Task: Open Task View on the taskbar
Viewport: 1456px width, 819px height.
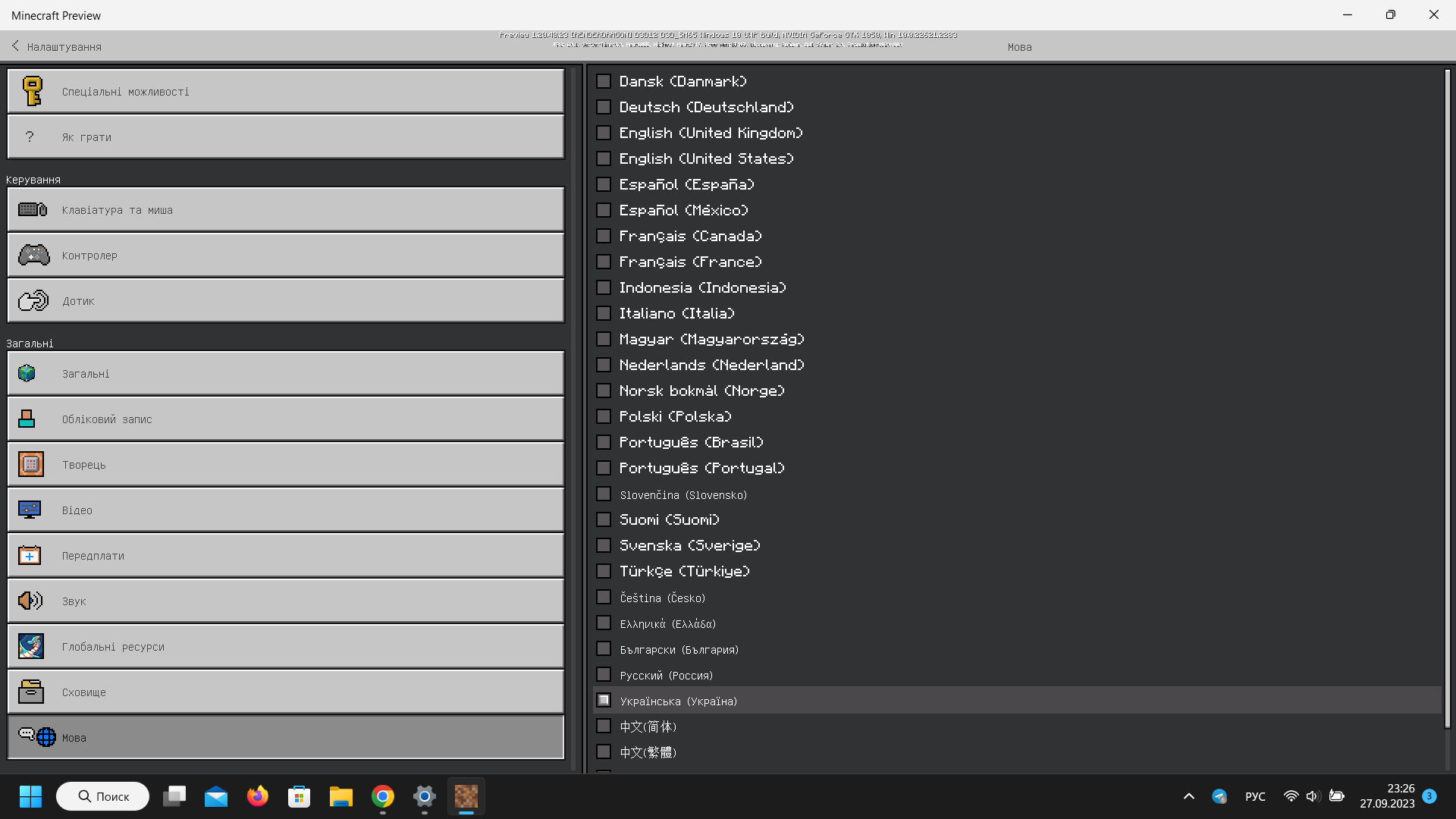Action: [x=174, y=796]
